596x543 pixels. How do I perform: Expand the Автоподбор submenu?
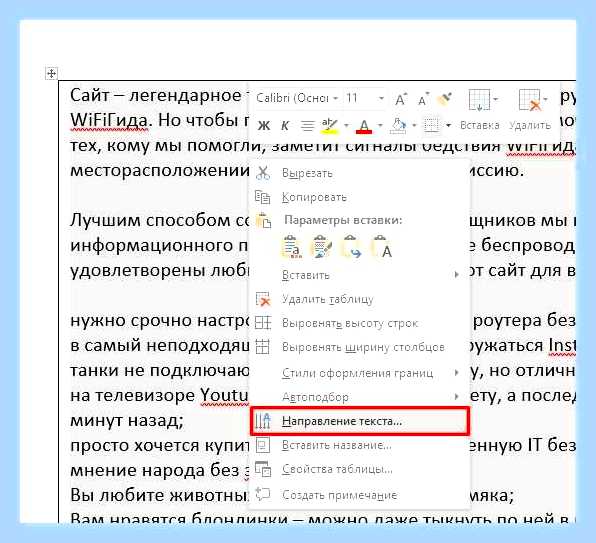point(359,397)
